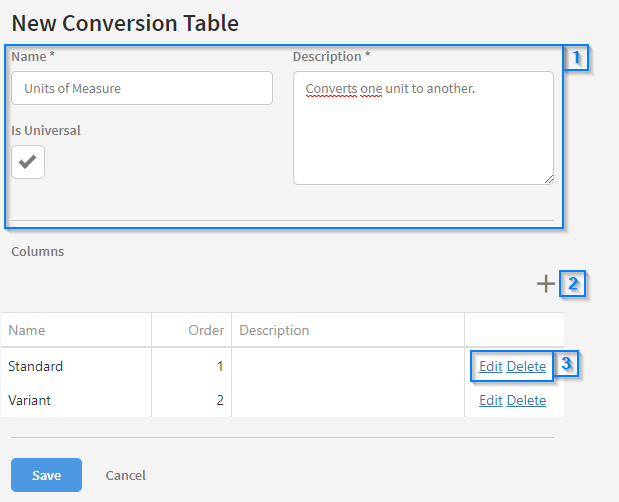Click callout badge number 2
Image resolution: width=619 pixels, height=502 pixels.
point(573,284)
